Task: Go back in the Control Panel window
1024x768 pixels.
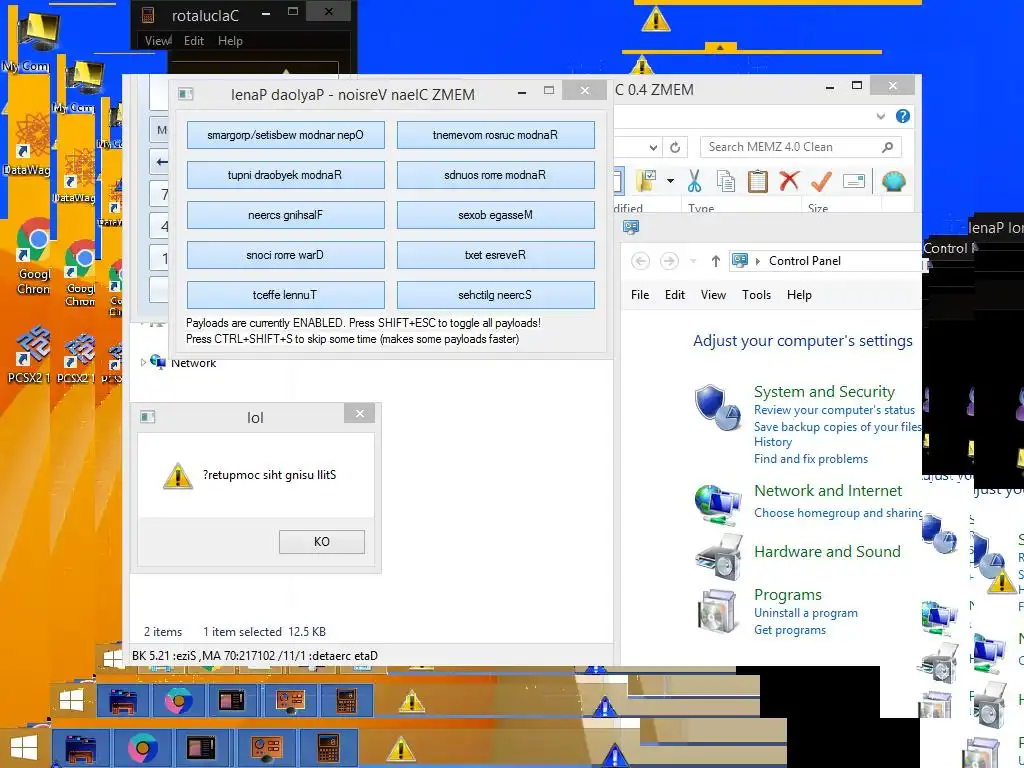Action: (x=641, y=261)
